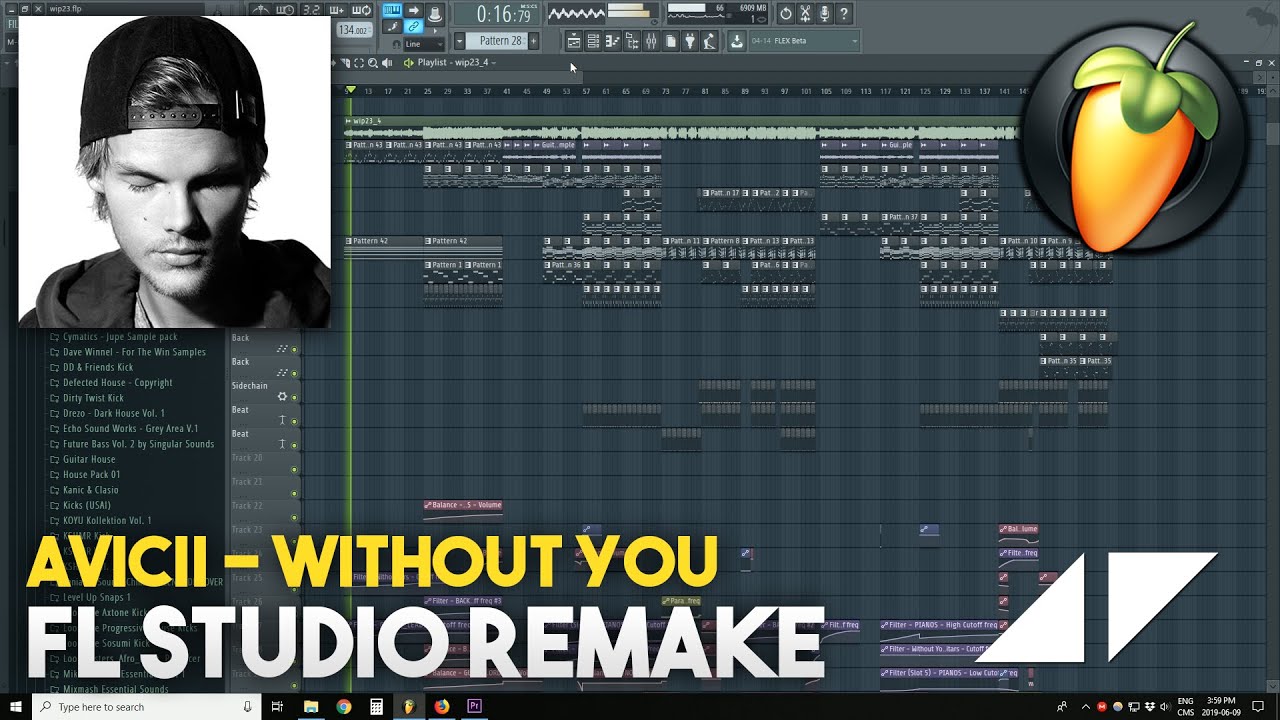Add new pattern with plus button

(x=533, y=41)
